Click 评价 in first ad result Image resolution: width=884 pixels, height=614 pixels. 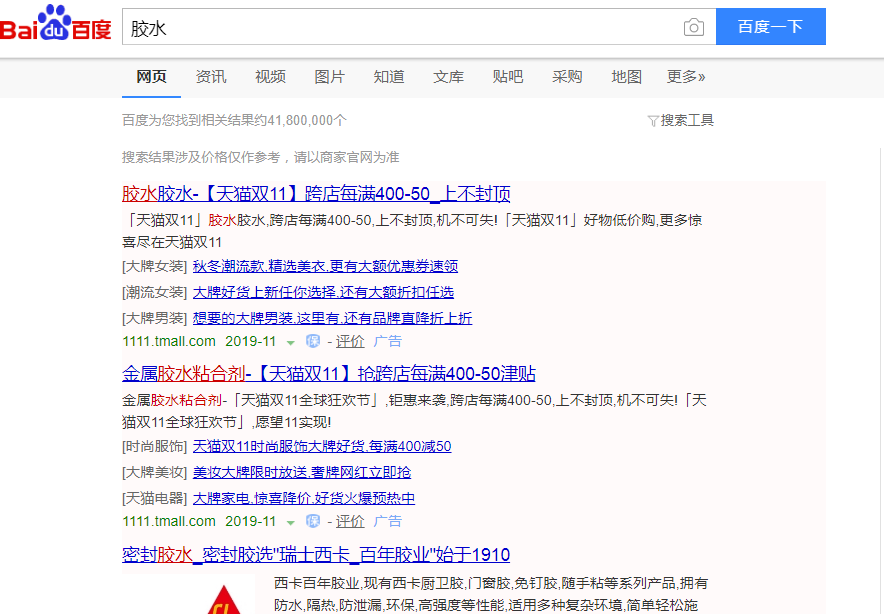[x=350, y=341]
